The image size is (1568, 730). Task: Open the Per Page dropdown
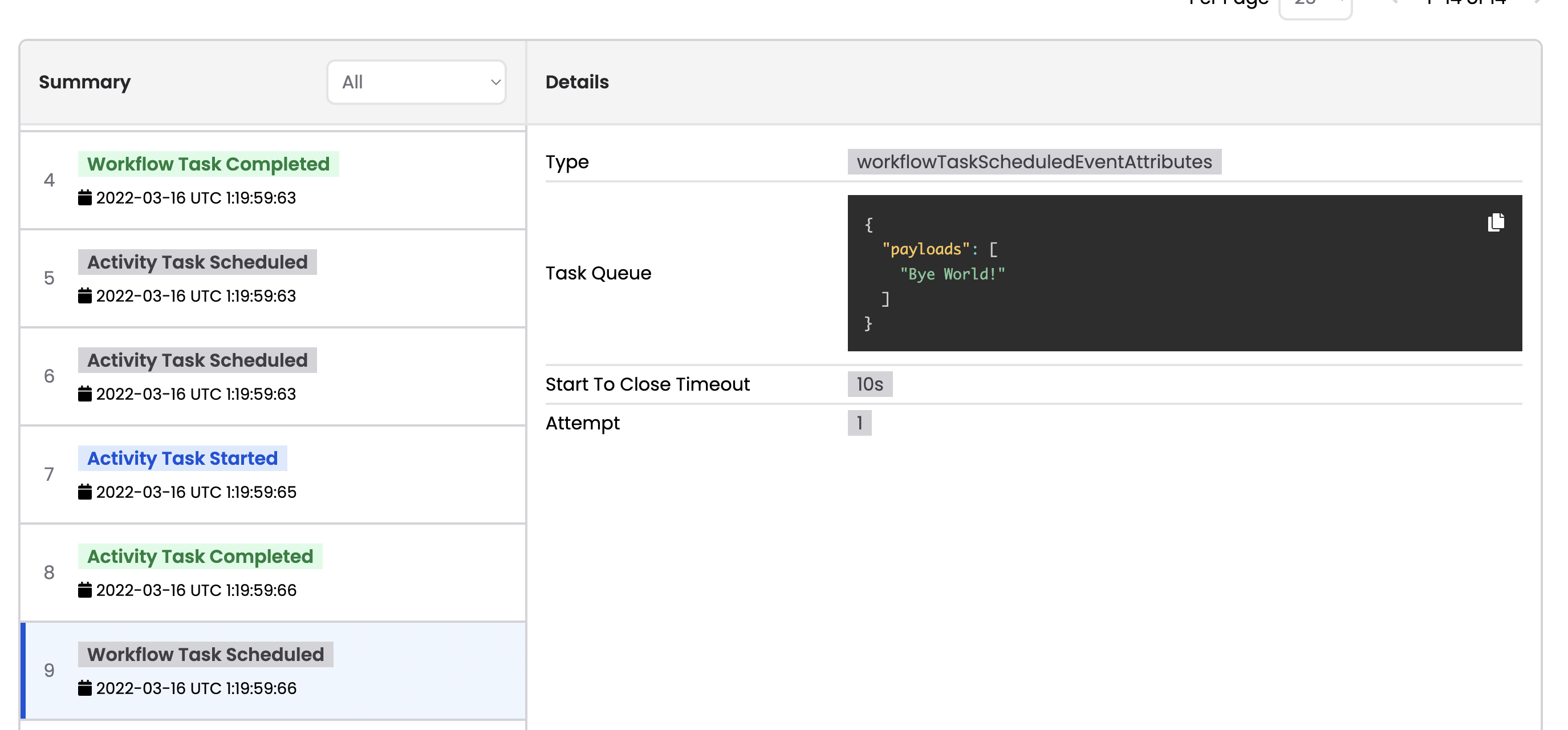pos(1315,3)
